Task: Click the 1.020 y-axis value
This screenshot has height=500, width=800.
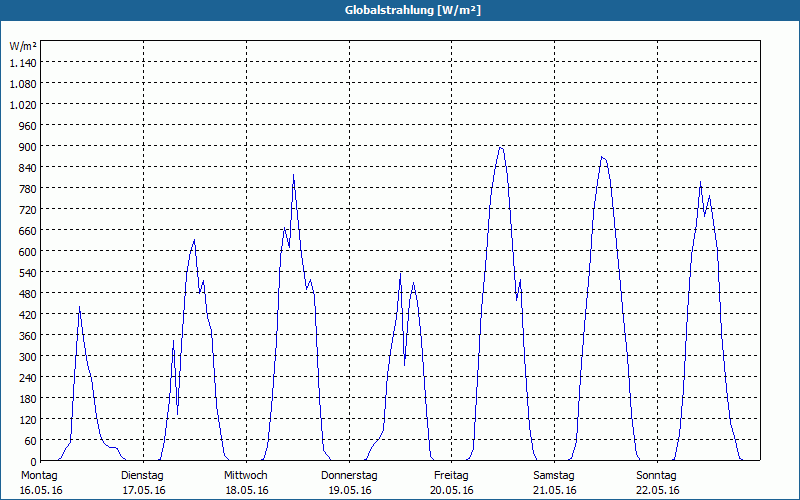Action: pos(23,105)
